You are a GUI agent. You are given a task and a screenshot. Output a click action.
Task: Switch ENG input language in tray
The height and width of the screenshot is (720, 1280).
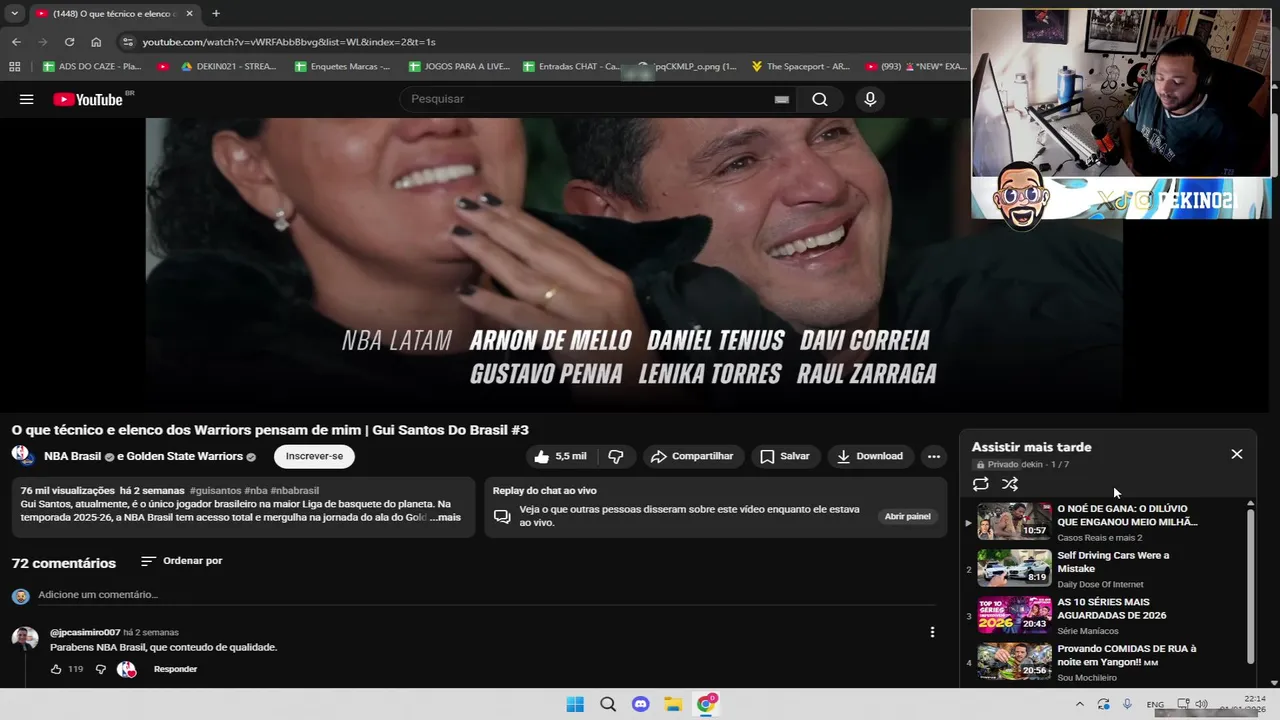[1155, 704]
